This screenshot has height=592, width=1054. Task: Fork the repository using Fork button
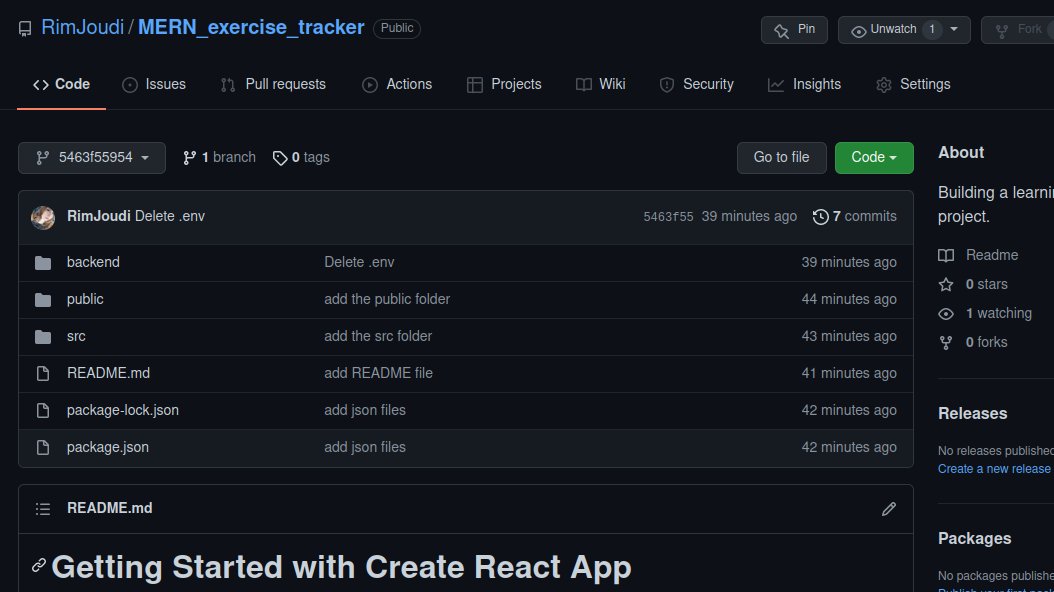pos(1018,30)
